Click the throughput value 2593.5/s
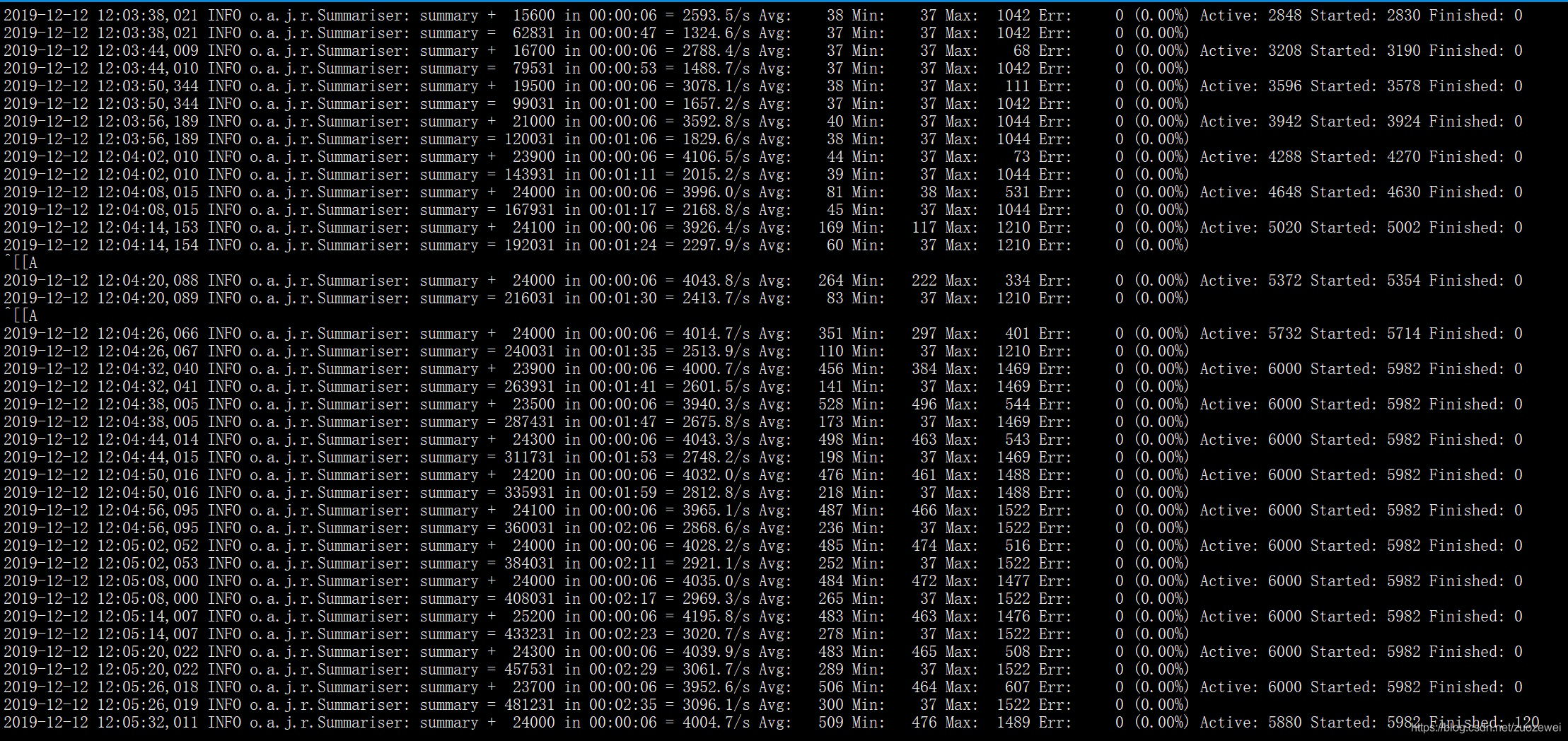 tap(716, 16)
